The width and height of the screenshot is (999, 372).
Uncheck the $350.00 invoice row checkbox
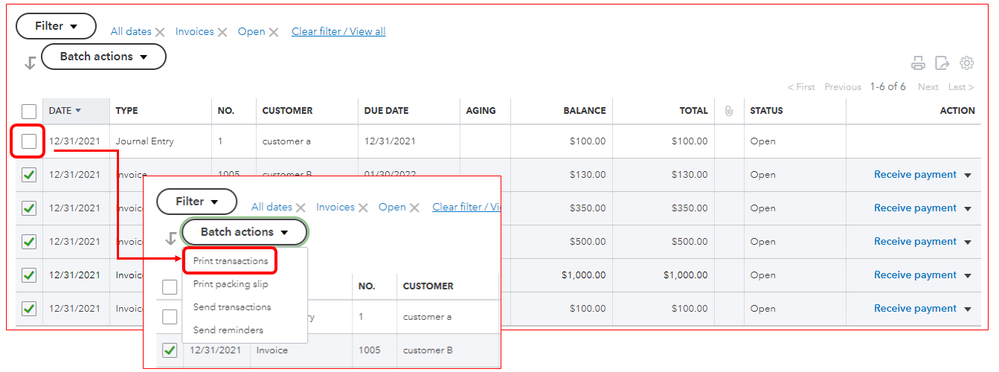(x=29, y=208)
